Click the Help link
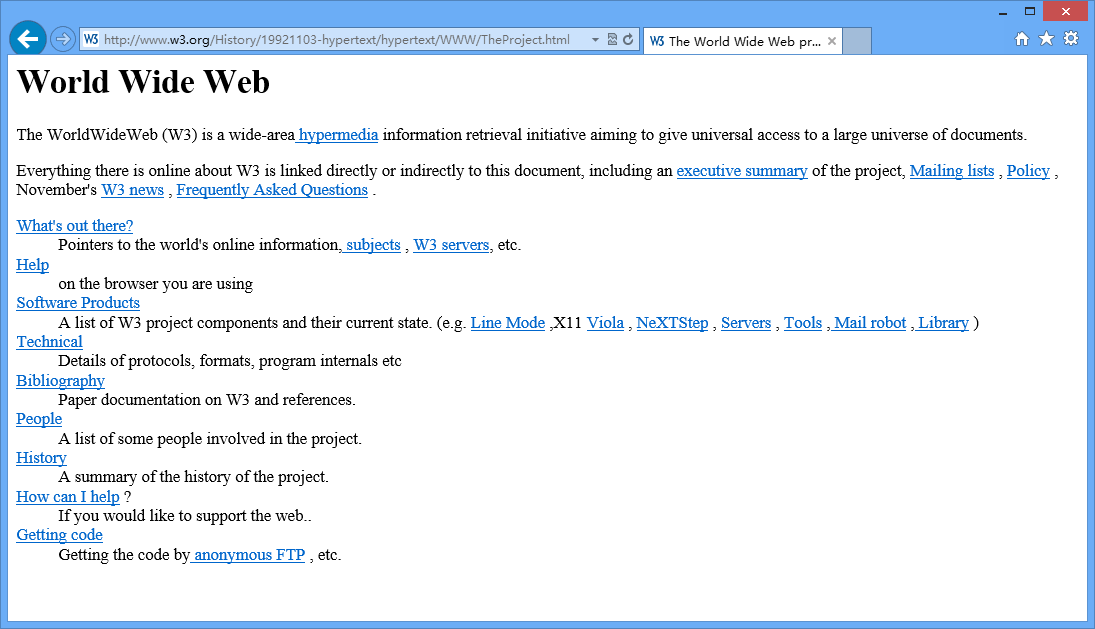The width and height of the screenshot is (1095, 629). click(33, 265)
